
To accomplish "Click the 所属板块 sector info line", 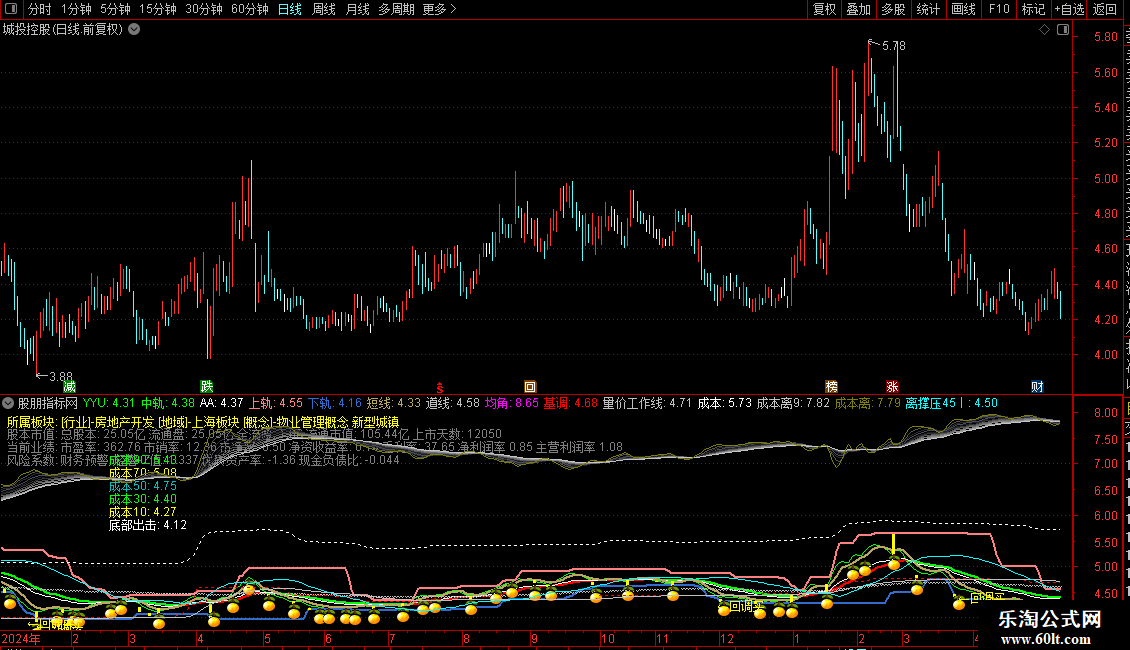I will pyautogui.click(x=203, y=422).
